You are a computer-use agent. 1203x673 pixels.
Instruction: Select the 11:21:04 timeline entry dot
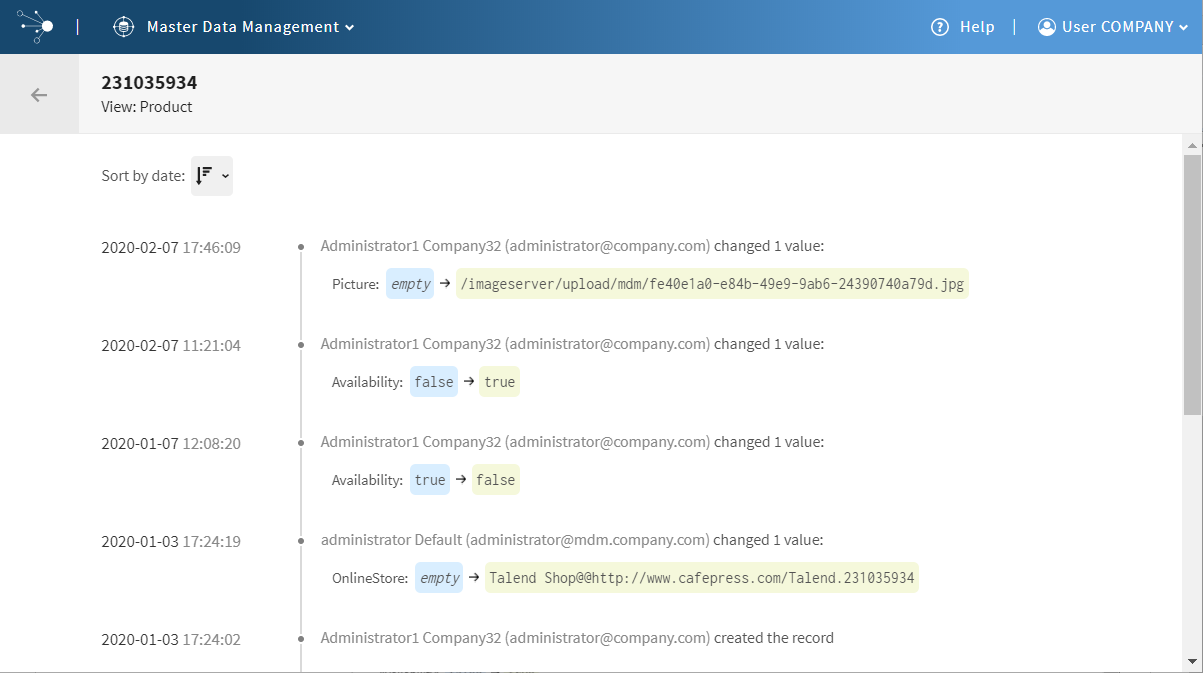click(x=301, y=344)
